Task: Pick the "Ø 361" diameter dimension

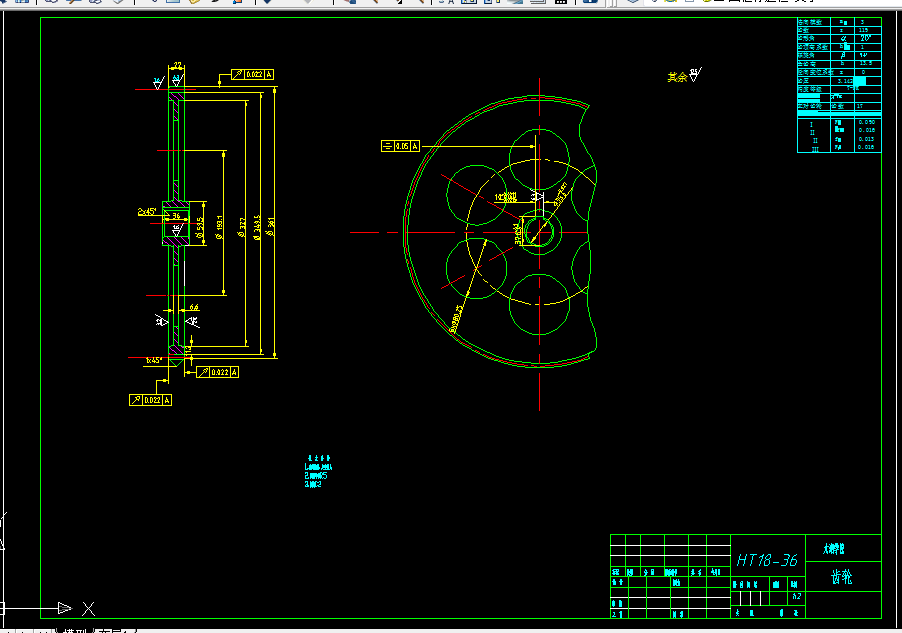Action: (x=270, y=226)
